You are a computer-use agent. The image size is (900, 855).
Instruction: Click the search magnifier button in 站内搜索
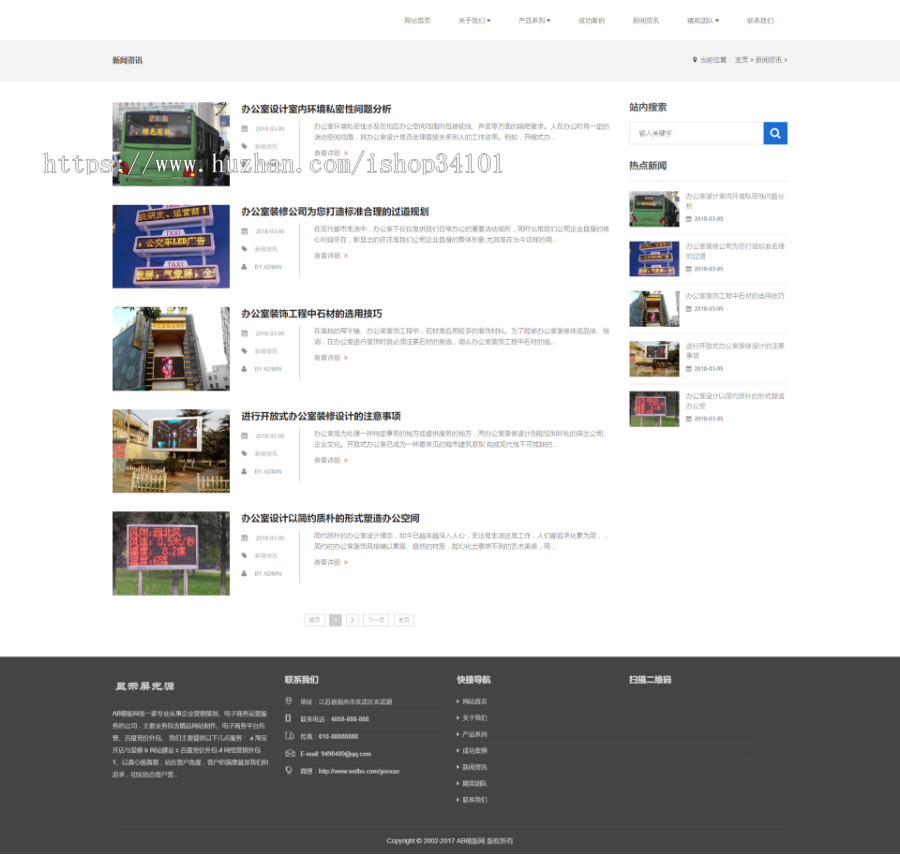[775, 133]
